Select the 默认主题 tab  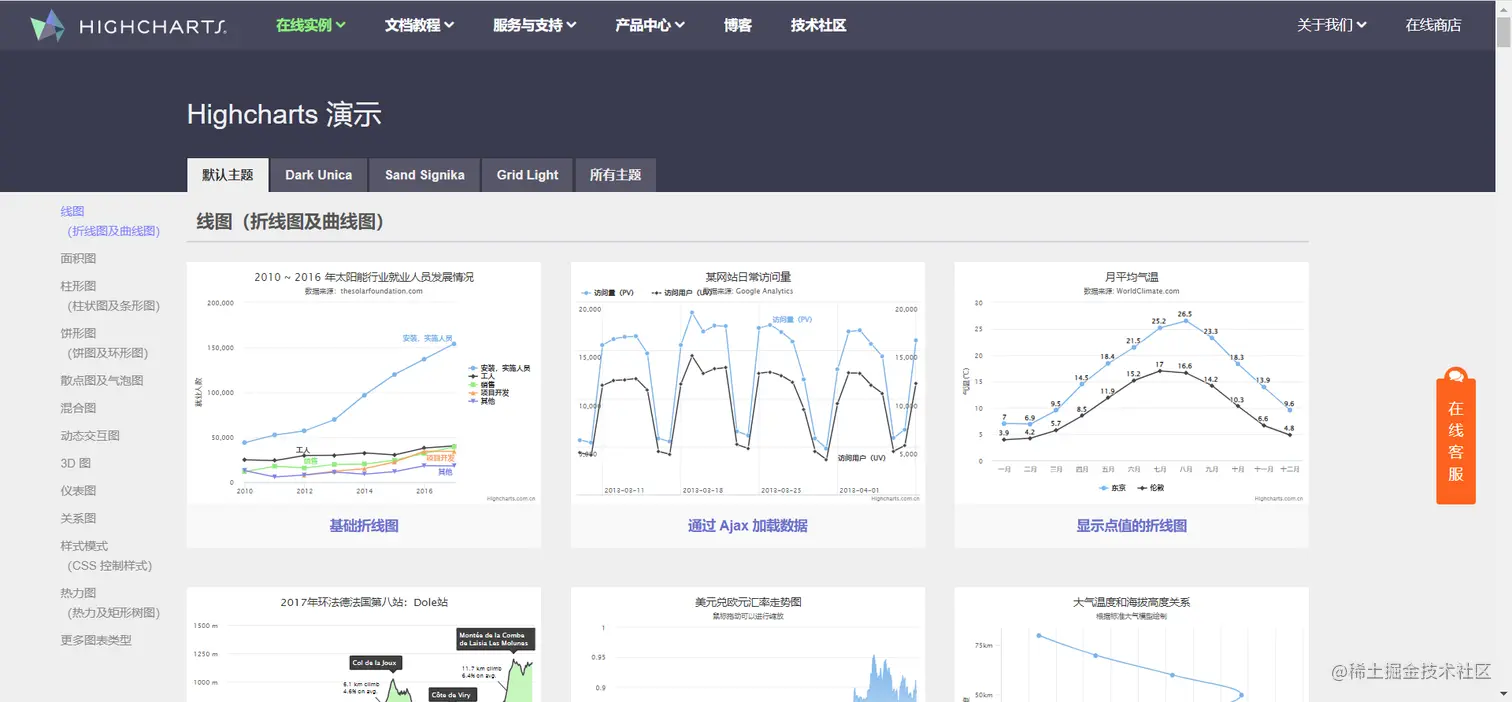pyautogui.click(x=227, y=174)
